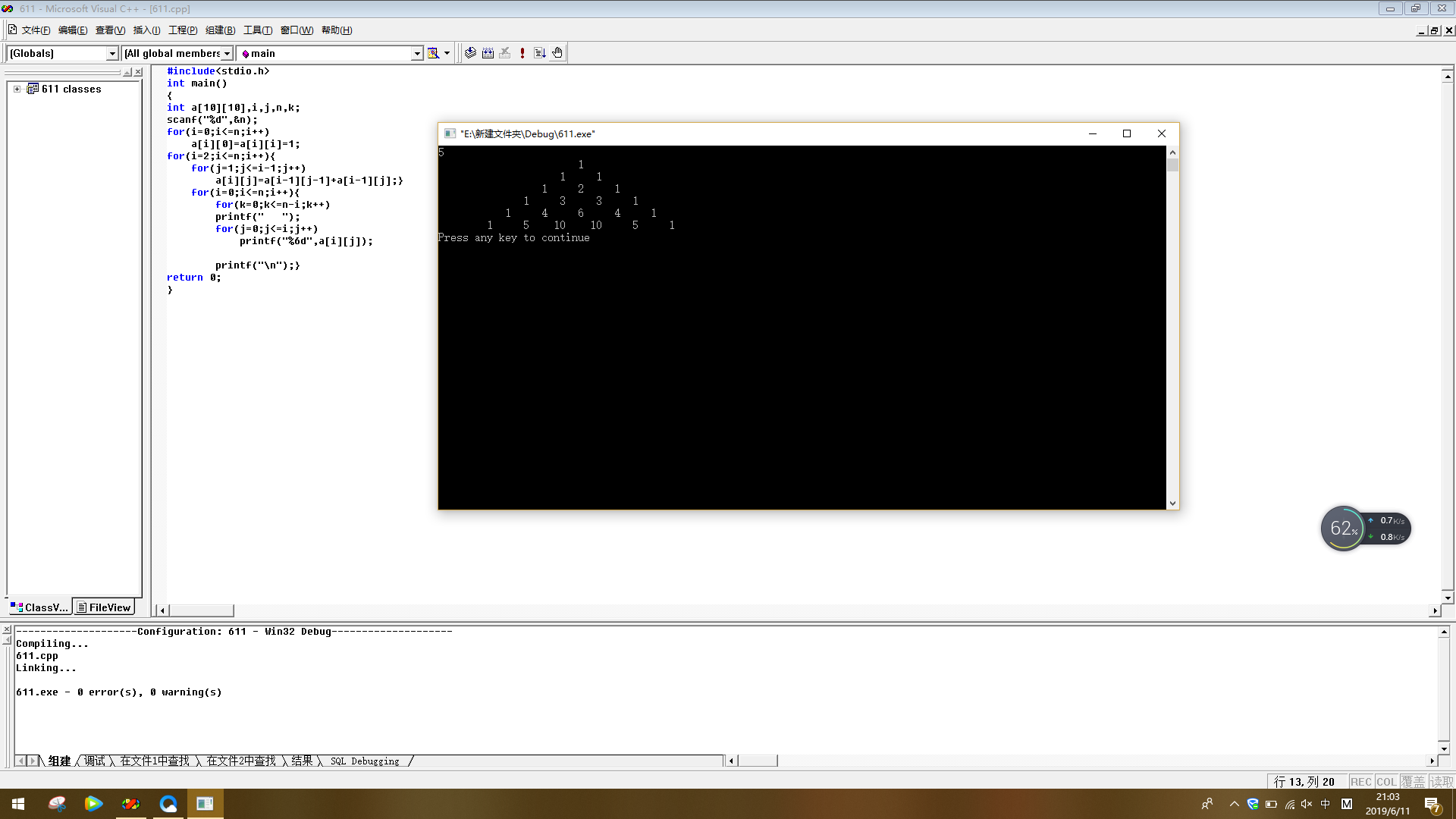Click the Insert/Remove Breakpoint hand icon

[557, 53]
